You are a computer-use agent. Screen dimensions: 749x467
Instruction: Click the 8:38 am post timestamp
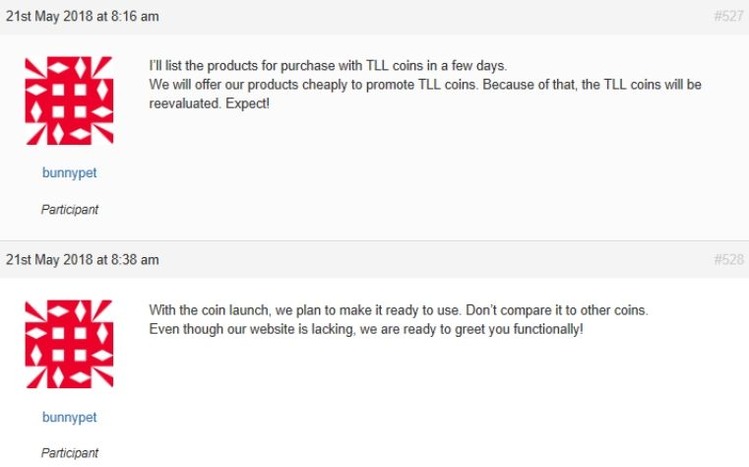click(82, 260)
